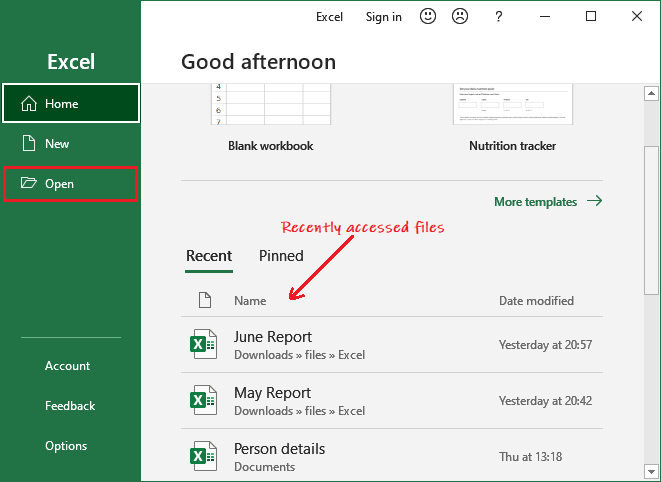Click May Report path Downloads » files » Excel
The height and width of the screenshot is (482, 661).
tap(299, 411)
